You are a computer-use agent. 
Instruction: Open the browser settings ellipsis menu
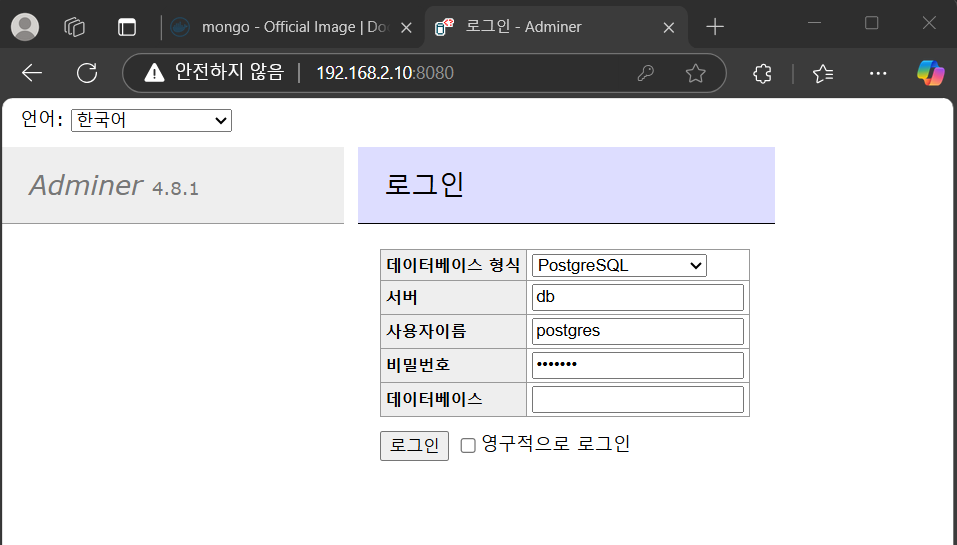pos(878,73)
